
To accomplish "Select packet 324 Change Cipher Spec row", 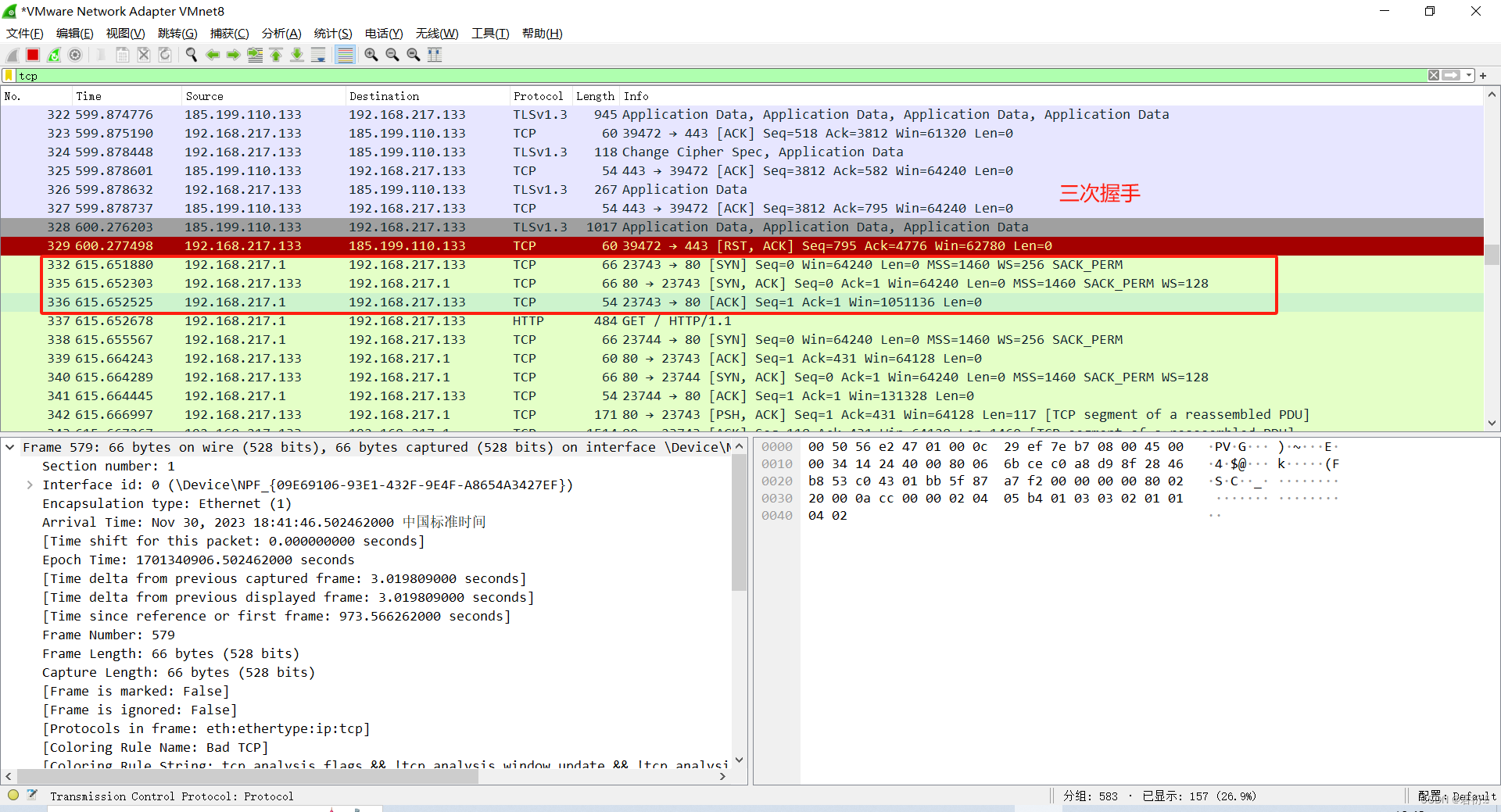I will click(742, 152).
